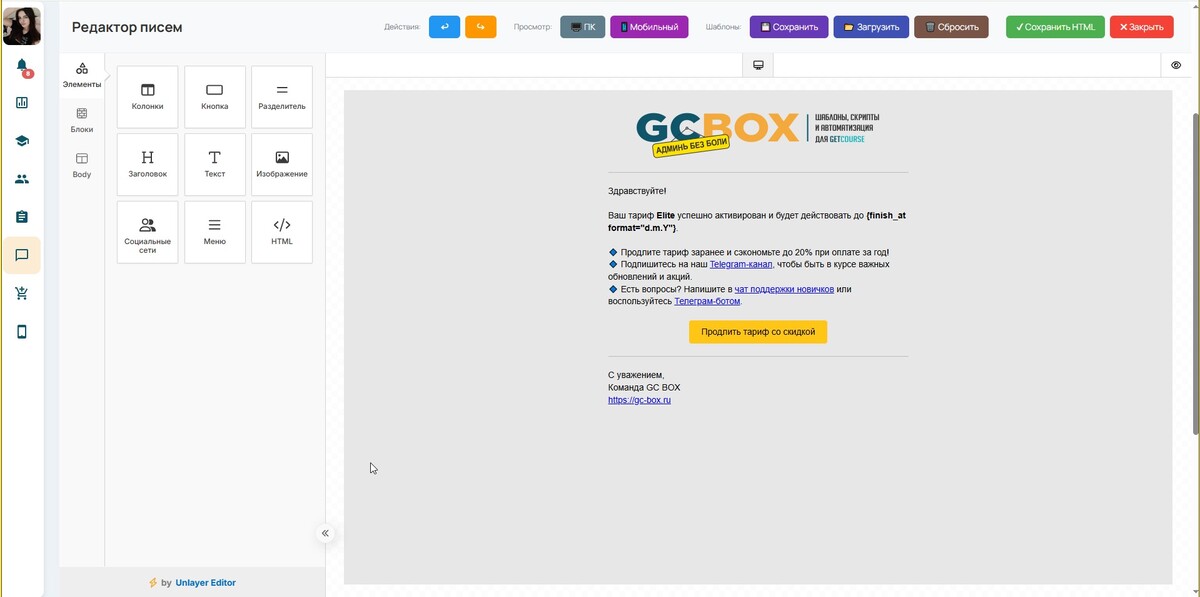Image resolution: width=1200 pixels, height=597 pixels.
Task: Select the HTML element tile
Action: click(x=282, y=232)
